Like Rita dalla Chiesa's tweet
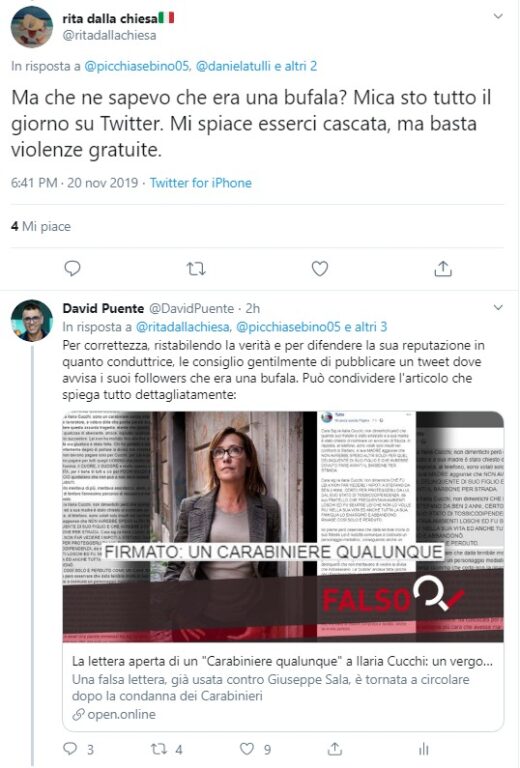This screenshot has width=520, height=768. click(x=320, y=268)
